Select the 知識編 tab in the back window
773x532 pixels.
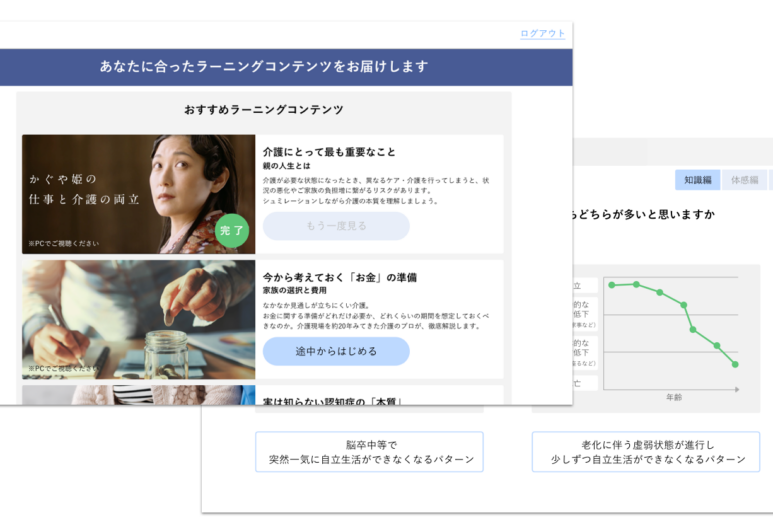coord(698,180)
